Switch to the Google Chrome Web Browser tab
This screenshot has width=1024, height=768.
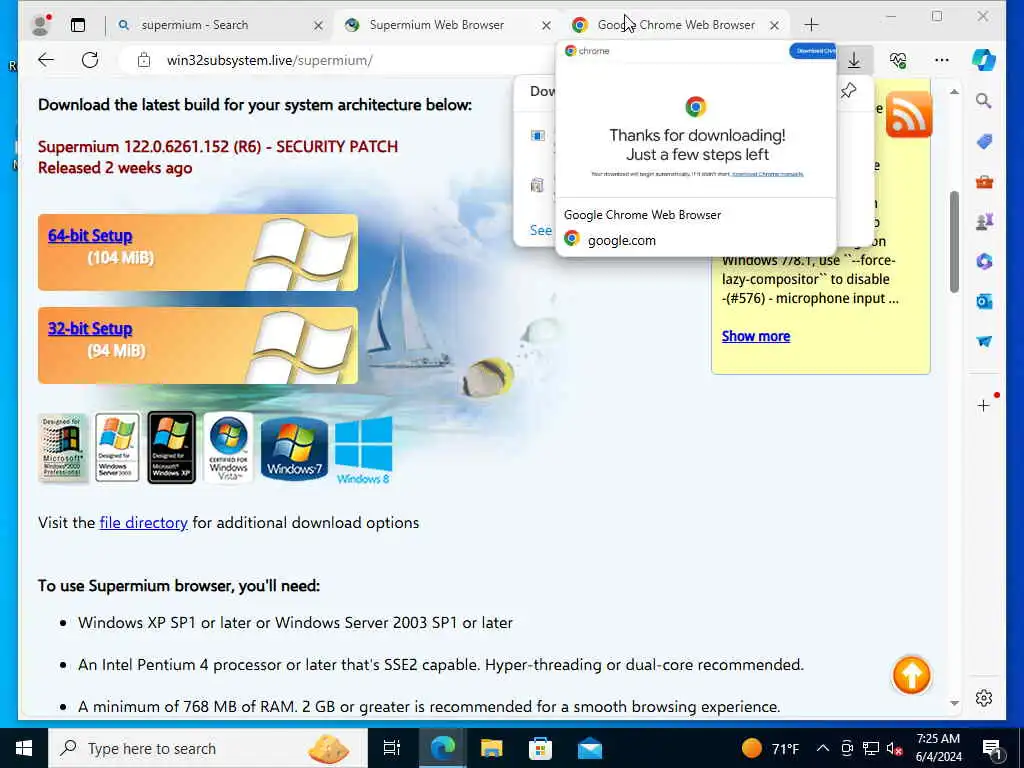[676, 25]
